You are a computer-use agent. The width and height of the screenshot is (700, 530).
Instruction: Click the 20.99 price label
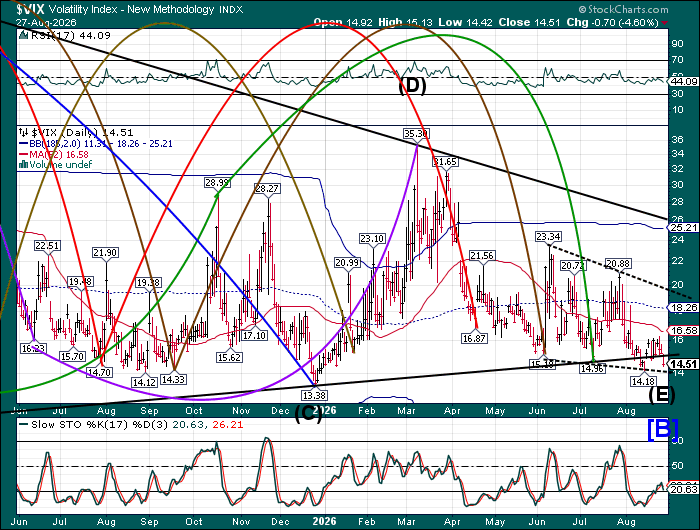347,263
